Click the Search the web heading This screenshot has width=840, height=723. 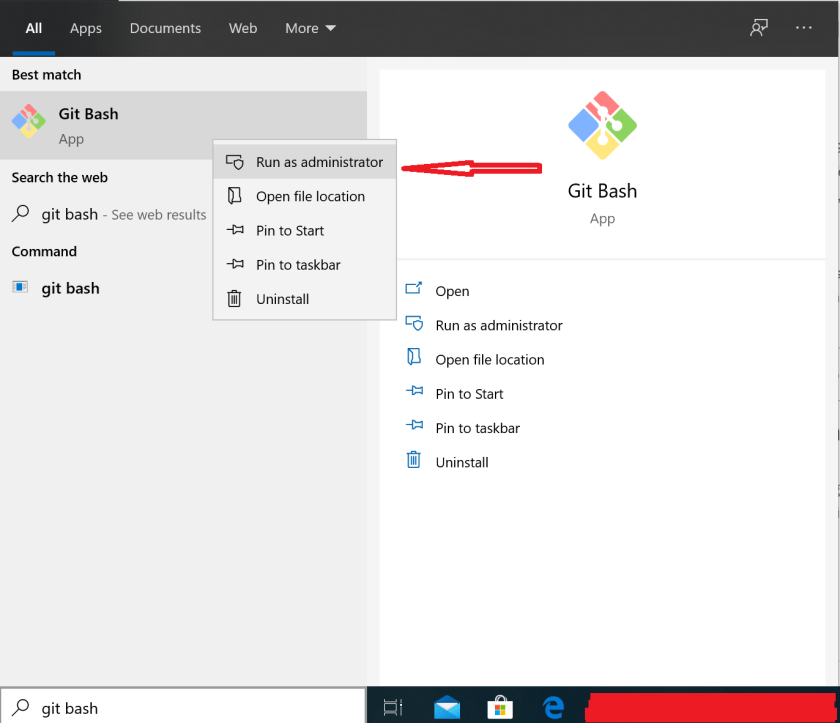59,177
